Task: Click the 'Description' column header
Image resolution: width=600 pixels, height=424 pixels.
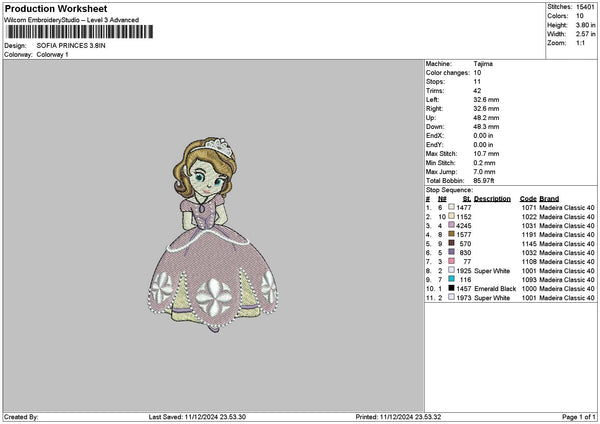Action: point(492,199)
